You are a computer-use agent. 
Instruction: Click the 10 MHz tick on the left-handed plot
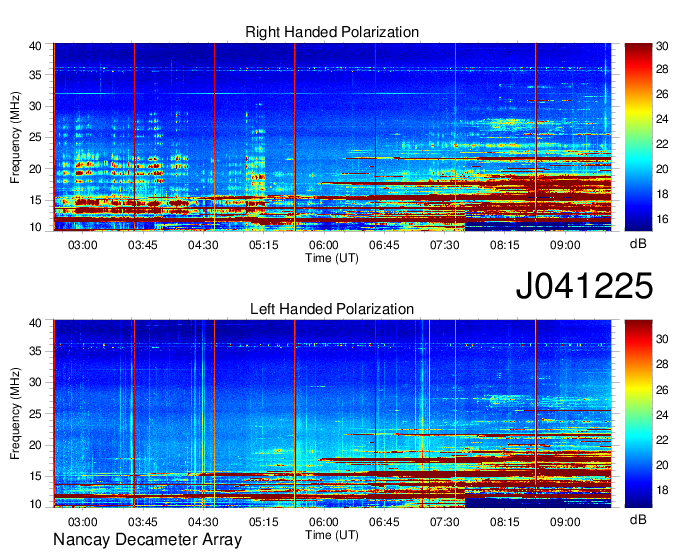pos(35,504)
